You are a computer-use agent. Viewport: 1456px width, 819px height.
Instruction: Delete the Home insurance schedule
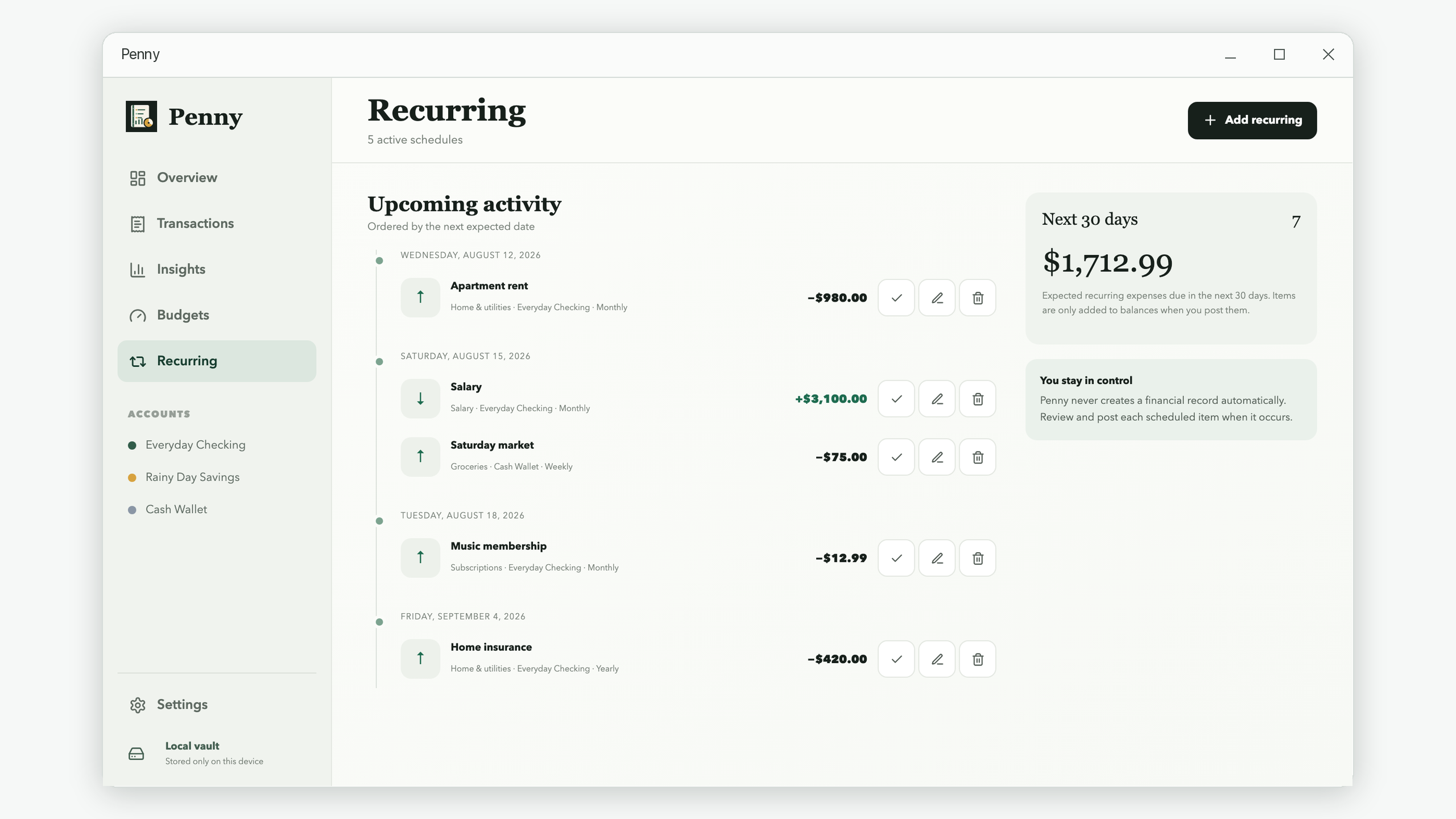tap(978, 659)
